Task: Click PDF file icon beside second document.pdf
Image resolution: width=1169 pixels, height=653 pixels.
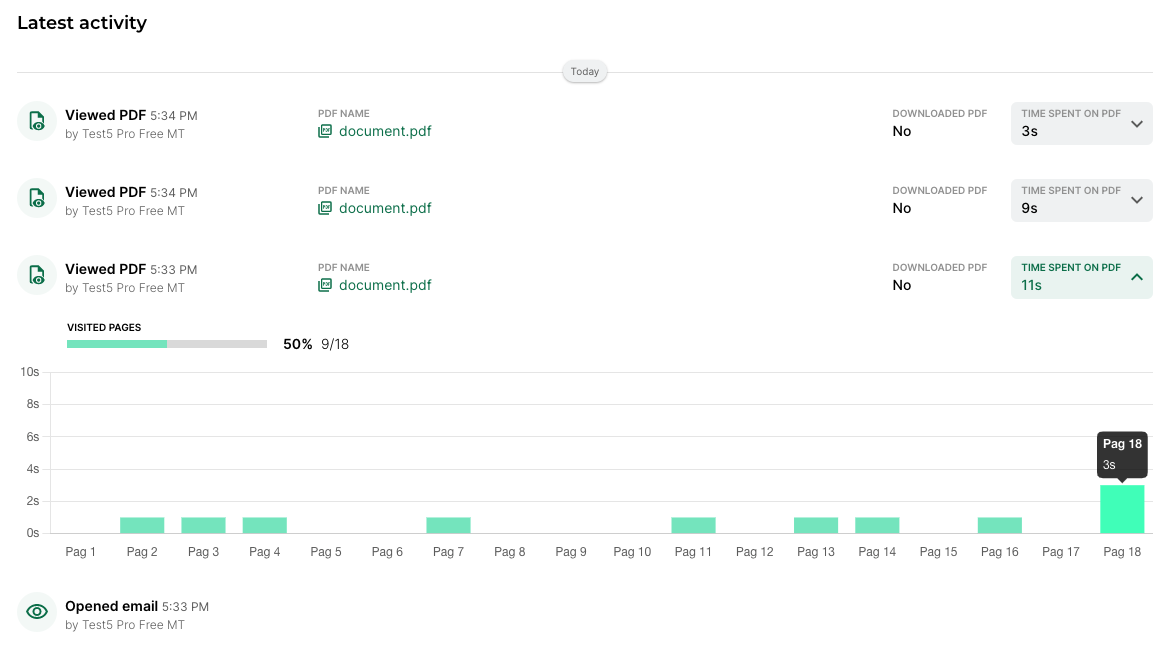Action: (x=325, y=208)
